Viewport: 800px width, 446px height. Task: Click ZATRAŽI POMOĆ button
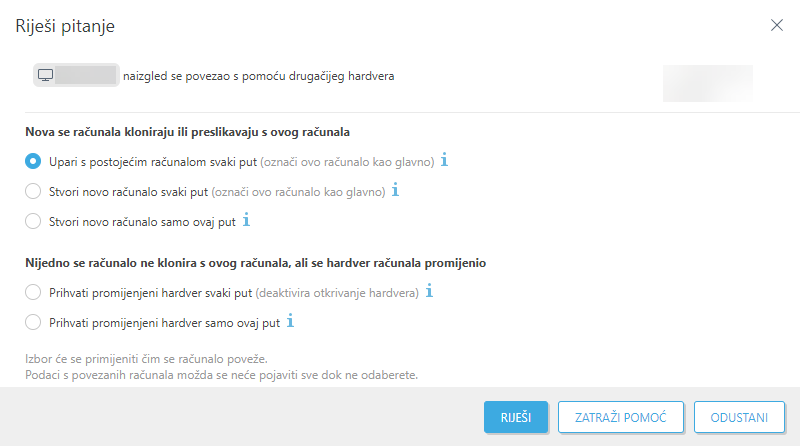(x=620, y=417)
